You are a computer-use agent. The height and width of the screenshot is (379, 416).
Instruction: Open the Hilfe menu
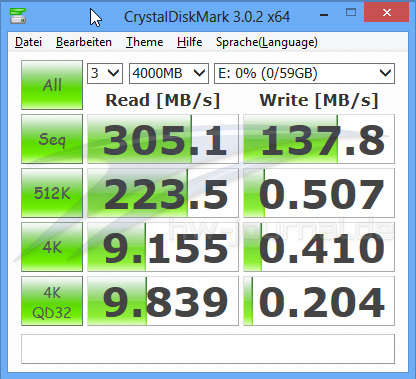pyautogui.click(x=189, y=42)
